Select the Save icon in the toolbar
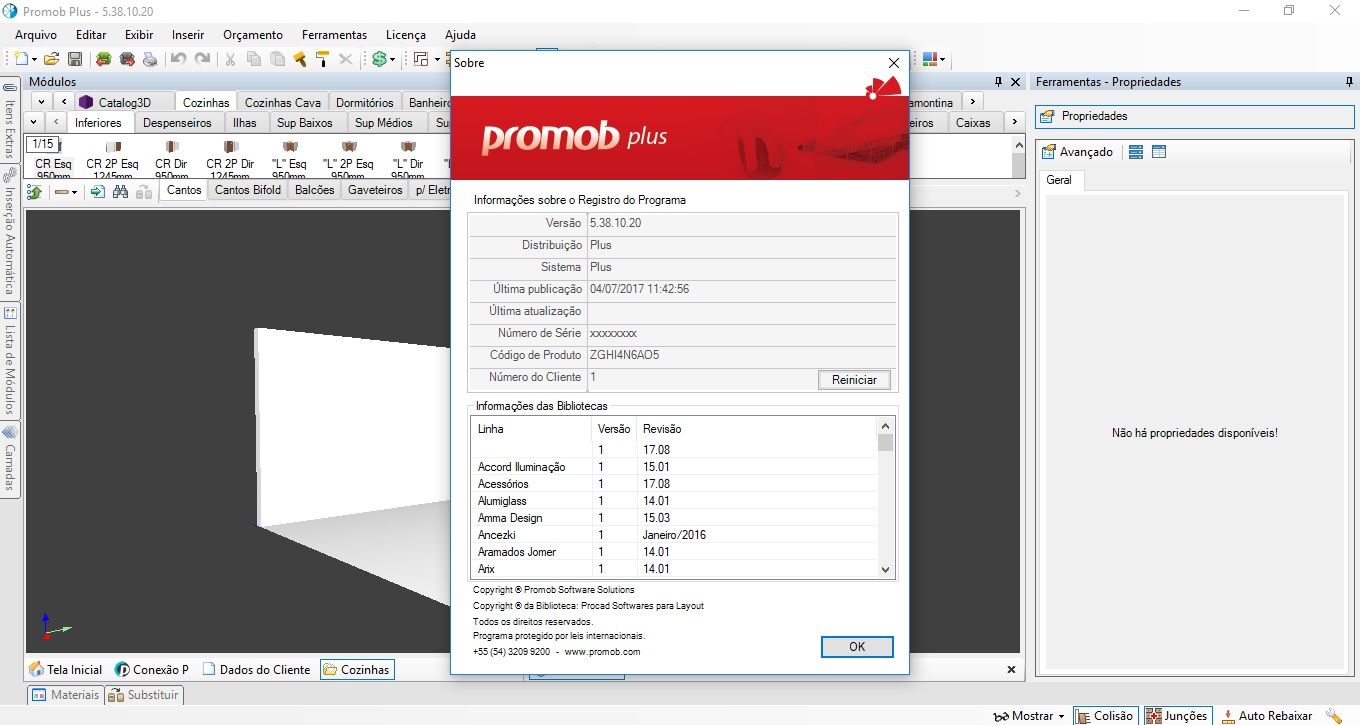Image resolution: width=1360 pixels, height=725 pixels. point(75,59)
